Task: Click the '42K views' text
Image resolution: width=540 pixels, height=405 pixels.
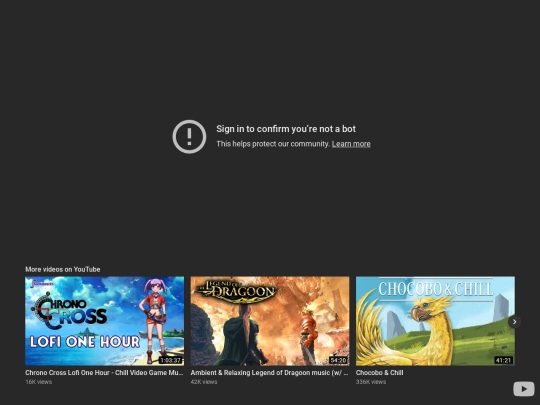Action: 204,382
